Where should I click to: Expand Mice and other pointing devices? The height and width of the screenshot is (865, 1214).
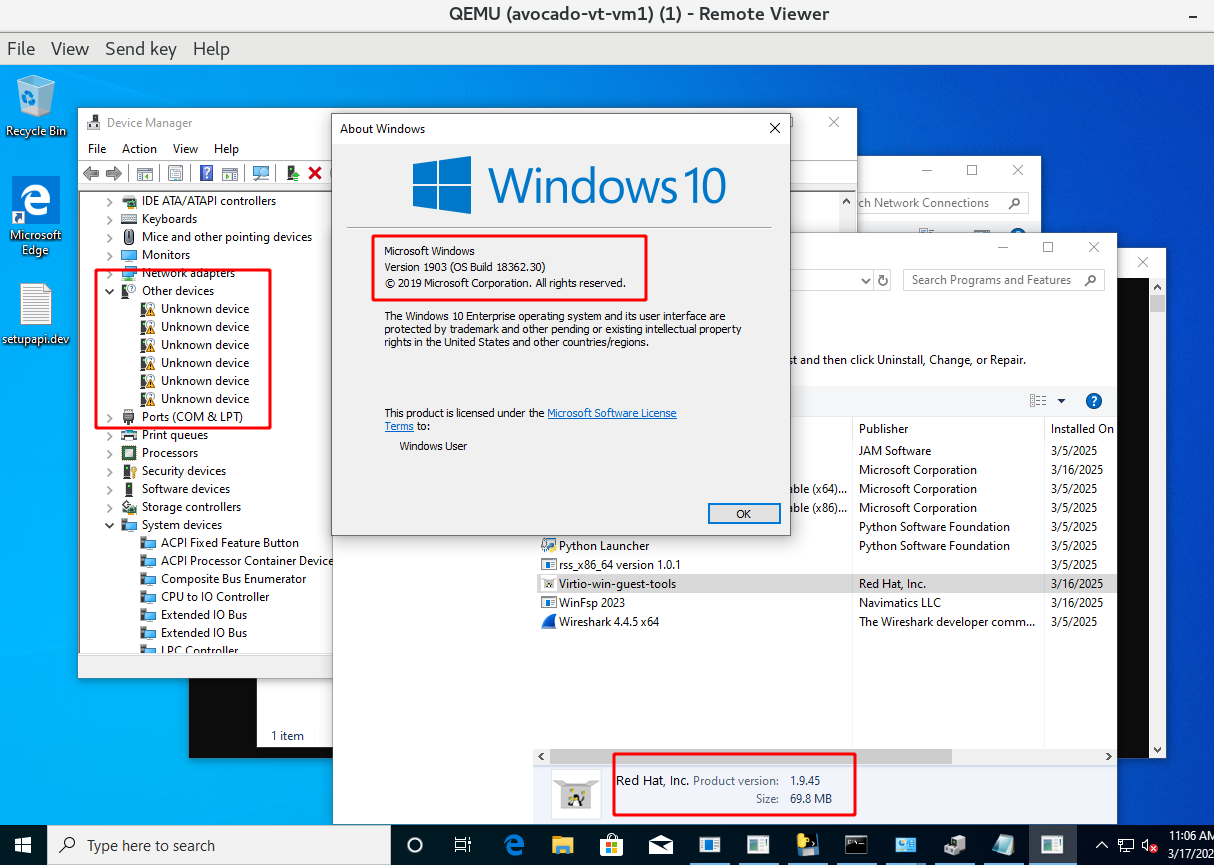click(x=110, y=237)
